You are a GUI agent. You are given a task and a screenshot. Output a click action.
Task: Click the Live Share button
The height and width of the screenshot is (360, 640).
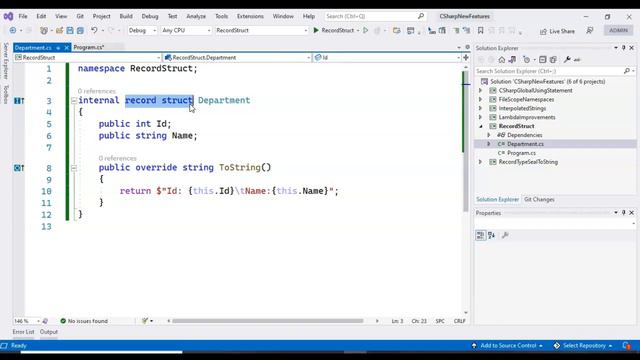pyautogui.click(x=557, y=31)
